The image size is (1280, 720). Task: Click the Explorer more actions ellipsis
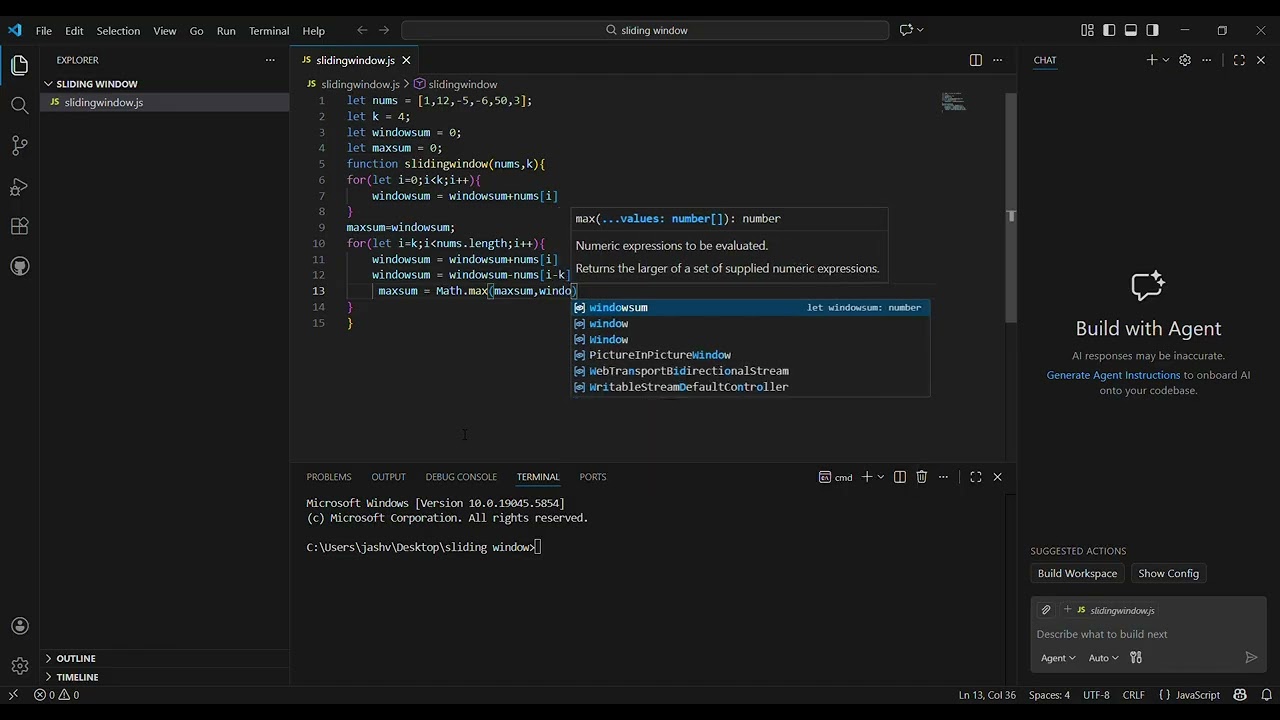270,60
